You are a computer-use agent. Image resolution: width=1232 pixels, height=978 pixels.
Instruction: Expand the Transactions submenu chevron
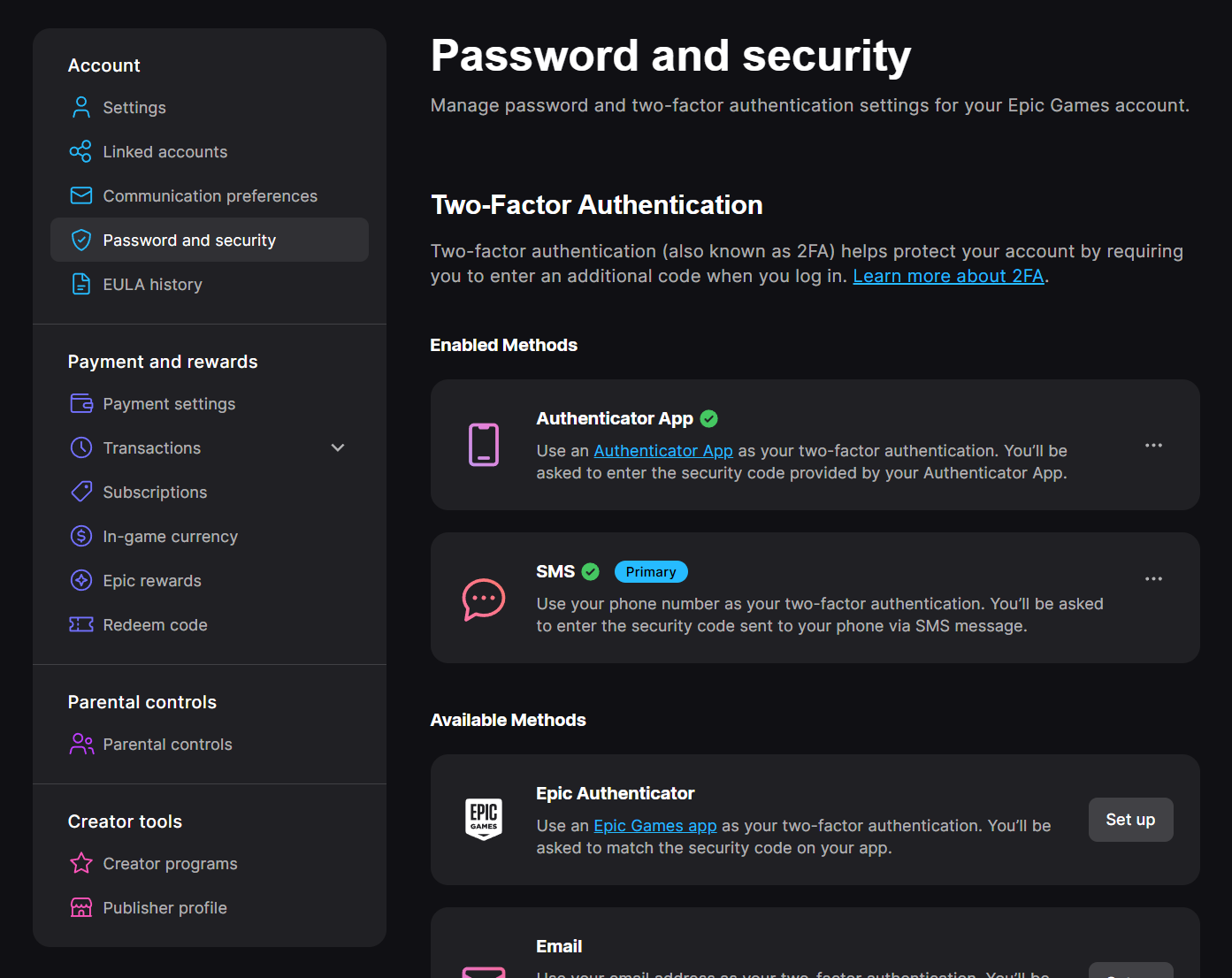tap(337, 448)
